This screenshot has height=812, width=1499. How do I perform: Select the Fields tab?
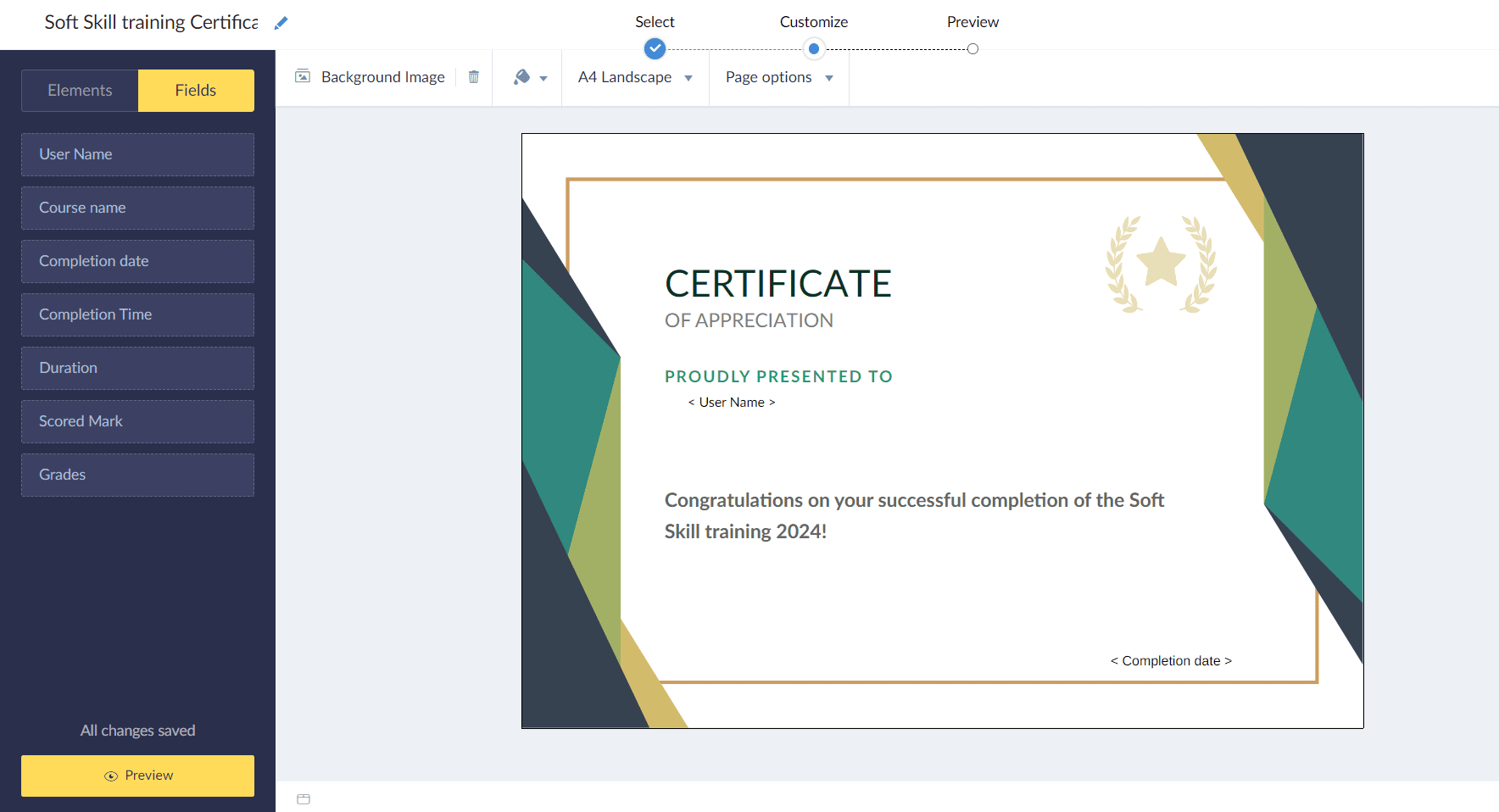[196, 91]
